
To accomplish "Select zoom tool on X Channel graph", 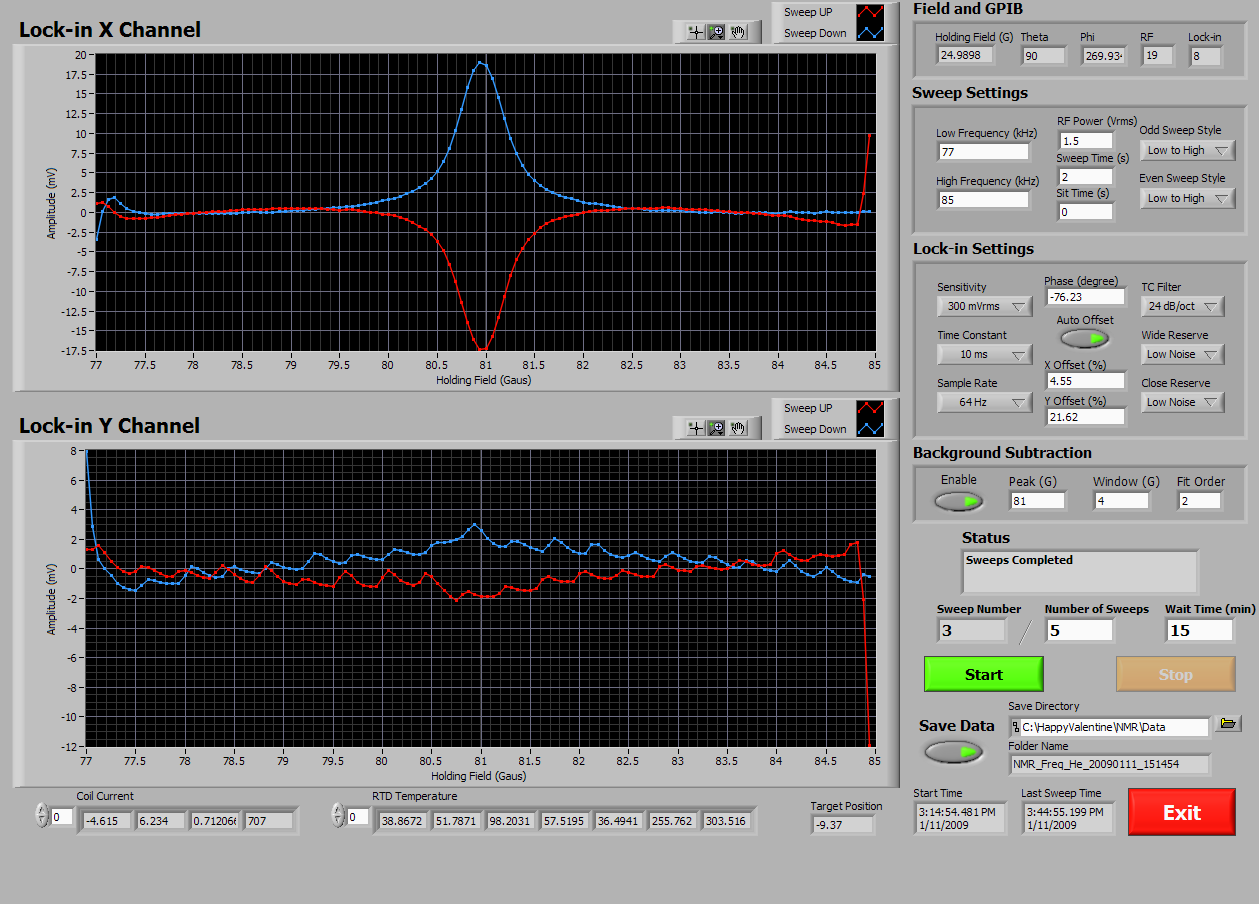I will tap(716, 32).
